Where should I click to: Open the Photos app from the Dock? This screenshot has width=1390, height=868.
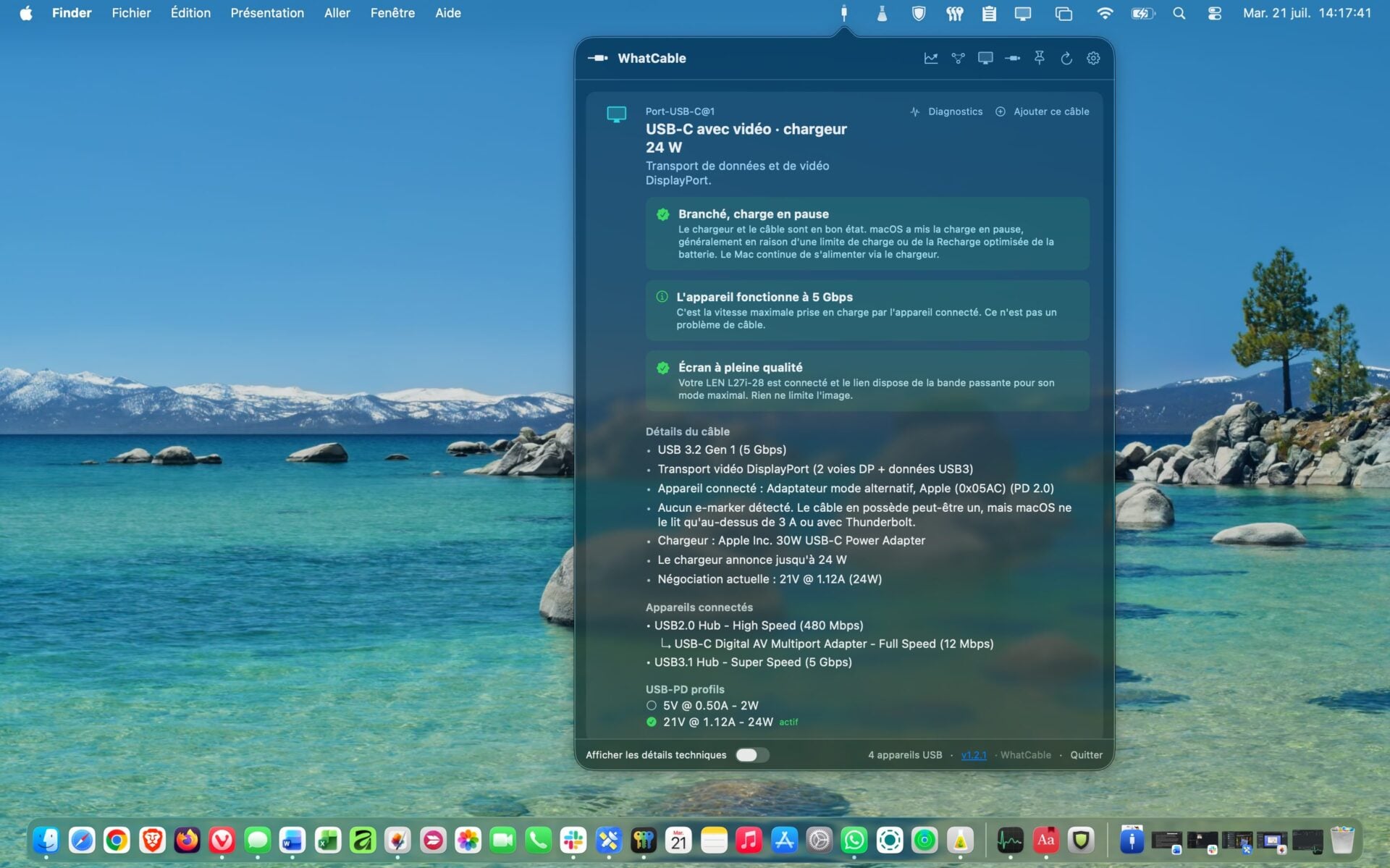pos(468,840)
